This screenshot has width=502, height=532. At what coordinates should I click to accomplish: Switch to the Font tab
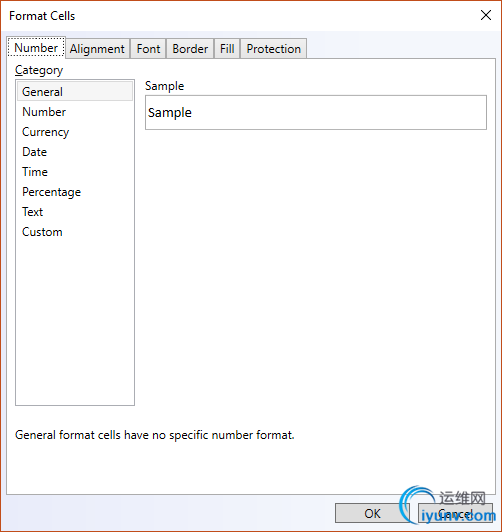point(148,49)
